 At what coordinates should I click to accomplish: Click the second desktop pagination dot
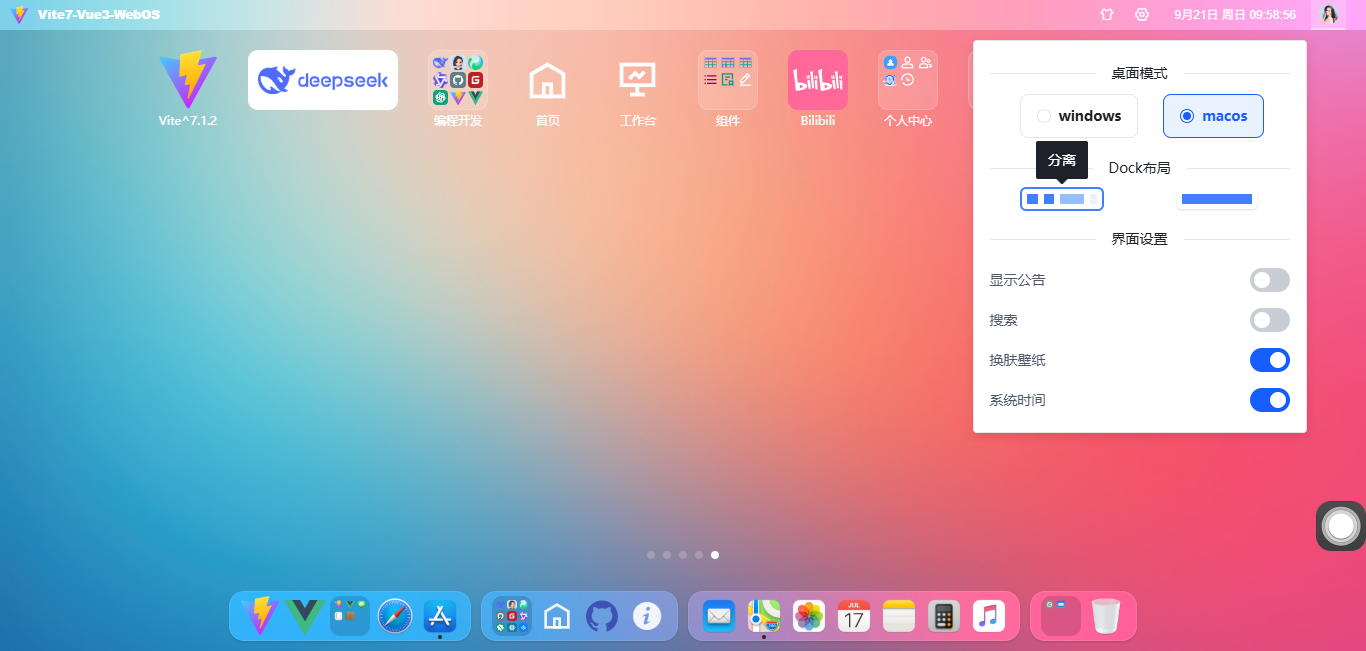(667, 554)
